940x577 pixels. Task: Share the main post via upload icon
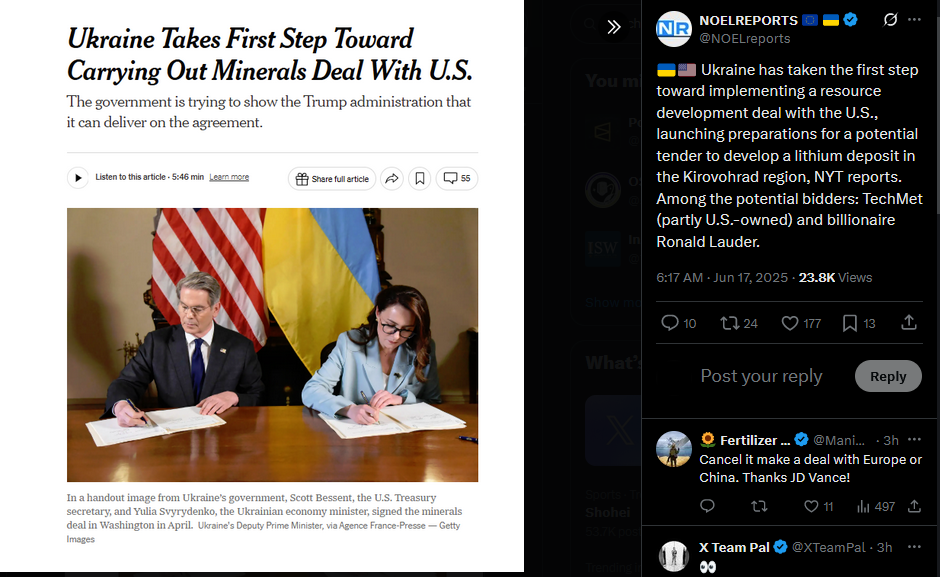click(909, 323)
